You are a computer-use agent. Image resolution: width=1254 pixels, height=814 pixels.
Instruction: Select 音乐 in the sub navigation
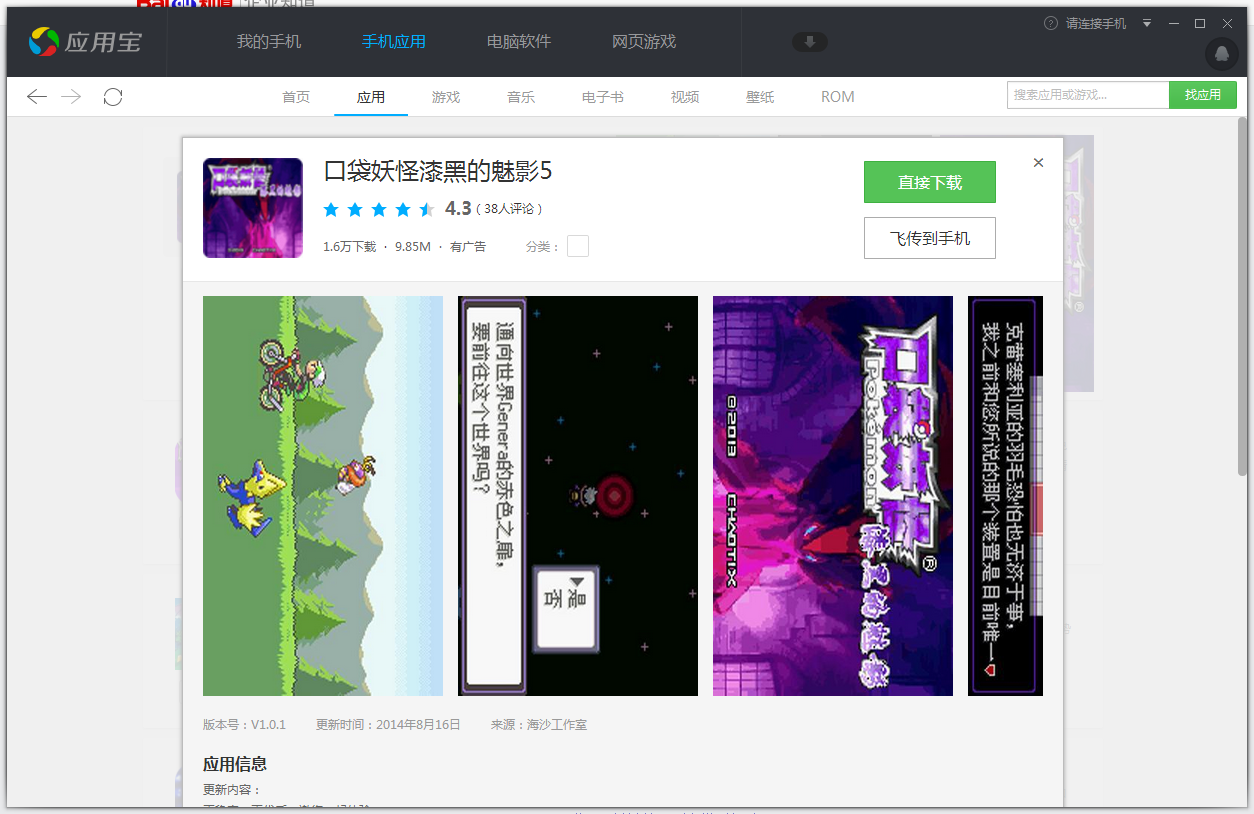[x=521, y=97]
